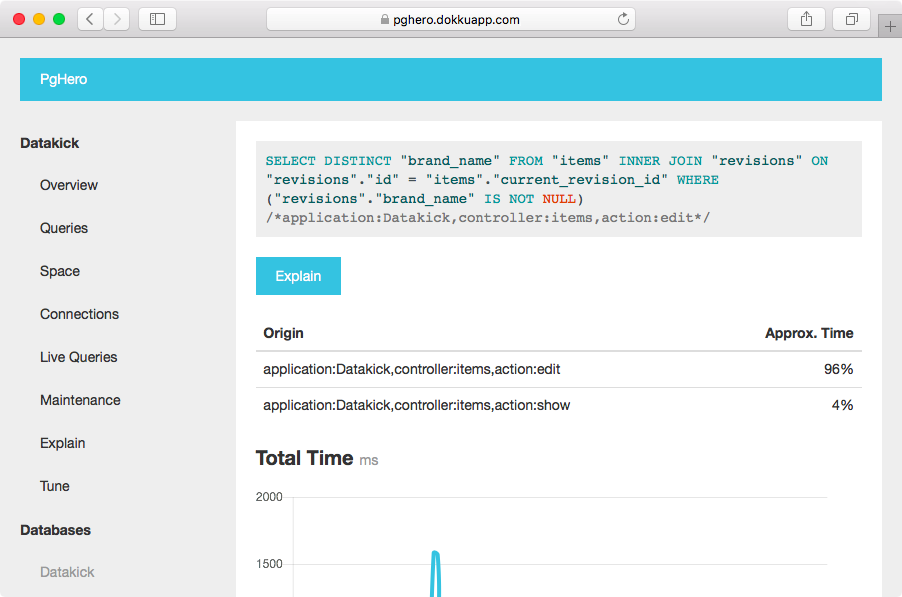Minimize the window with yellow button
Screen dimensions: 902x597
(39, 19)
